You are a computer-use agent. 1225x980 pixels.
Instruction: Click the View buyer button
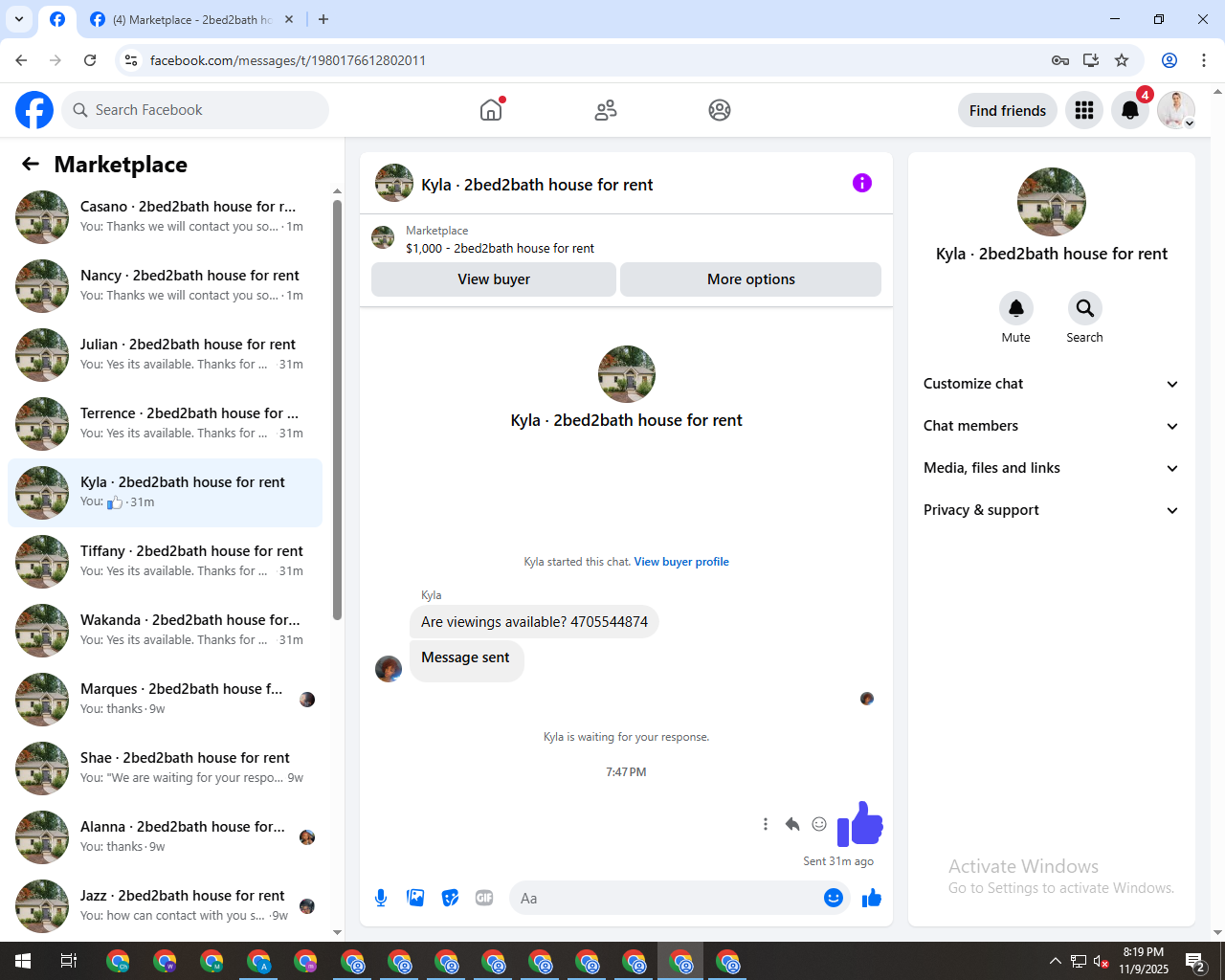[494, 279]
